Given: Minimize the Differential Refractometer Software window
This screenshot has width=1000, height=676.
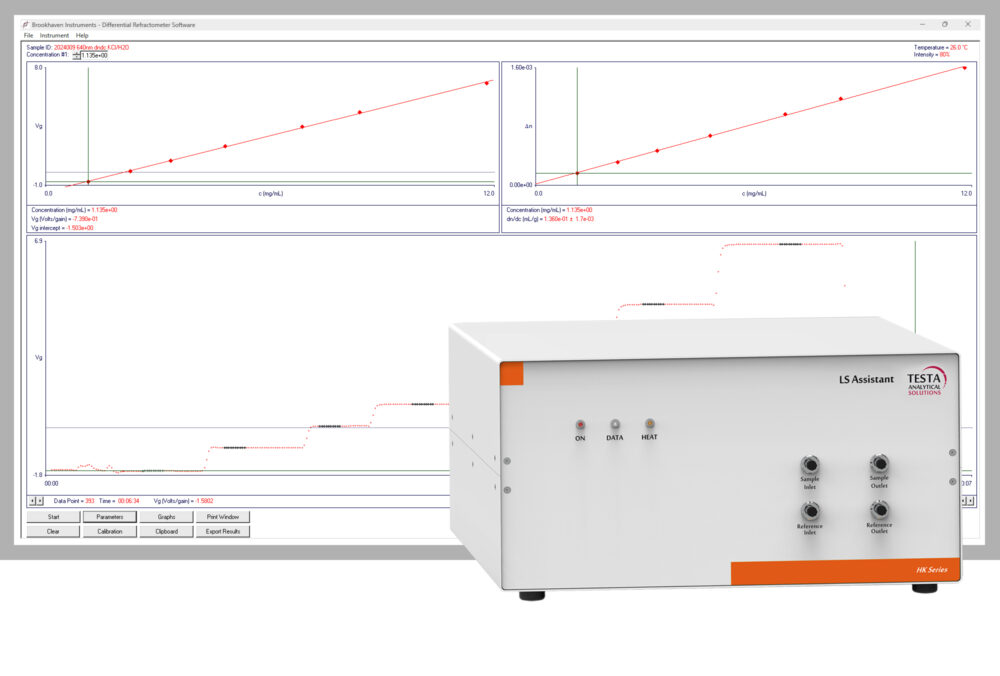Looking at the screenshot, I should point(922,25).
